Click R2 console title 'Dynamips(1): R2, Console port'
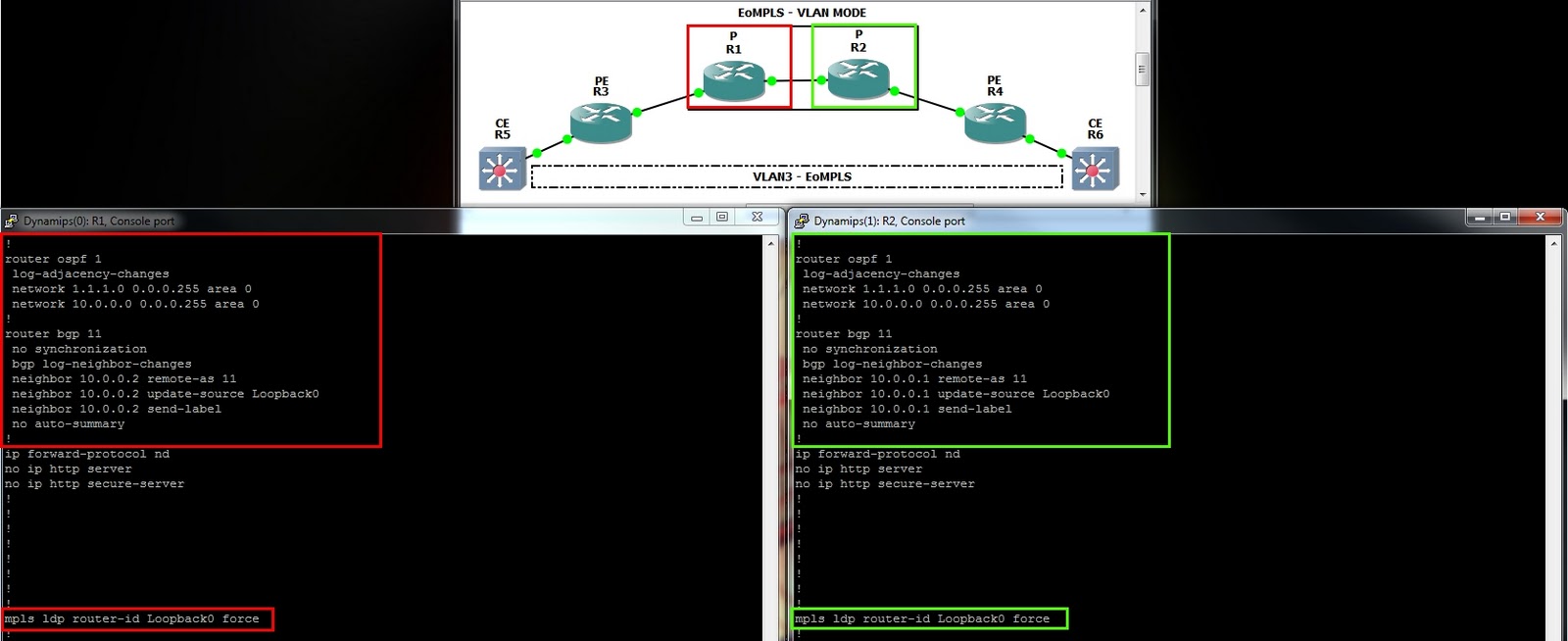Viewport: 1568px width, 641px height. pyautogui.click(x=890, y=222)
